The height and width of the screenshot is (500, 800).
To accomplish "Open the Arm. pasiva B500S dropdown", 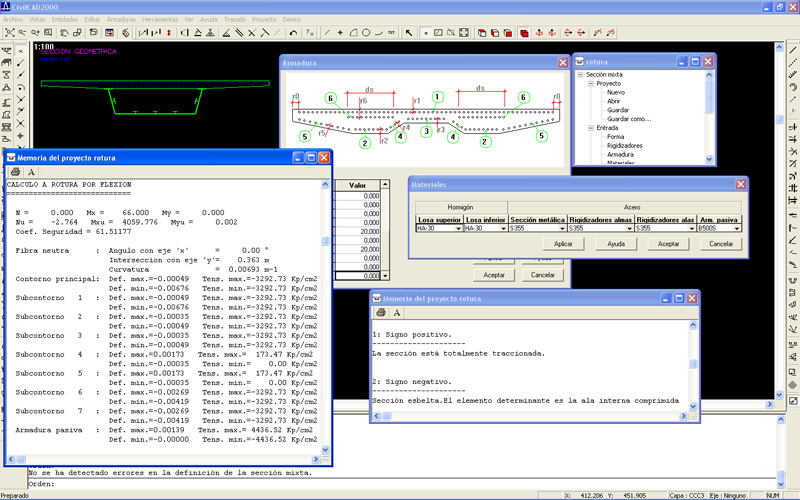I will tap(739, 229).
